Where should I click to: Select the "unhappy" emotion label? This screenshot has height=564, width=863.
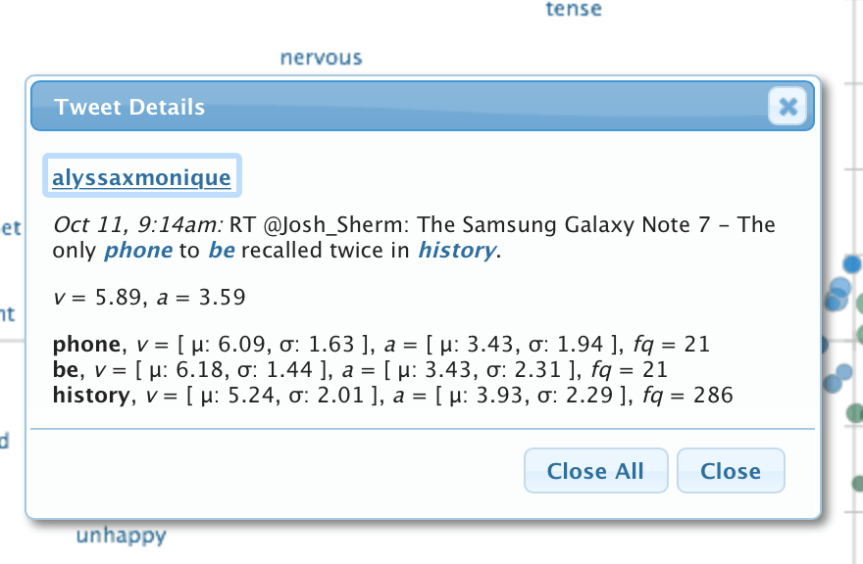(x=121, y=536)
